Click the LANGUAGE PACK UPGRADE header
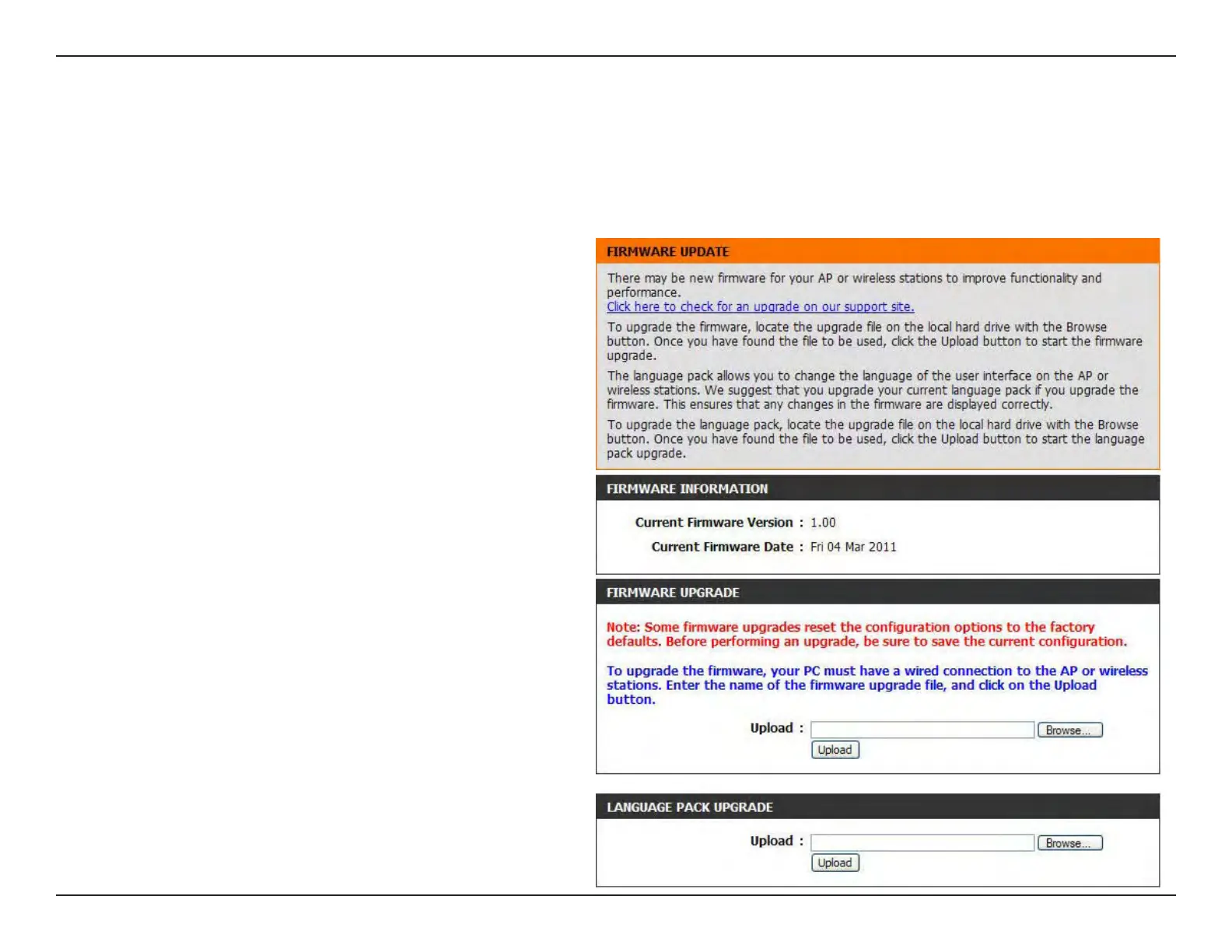 point(877,807)
